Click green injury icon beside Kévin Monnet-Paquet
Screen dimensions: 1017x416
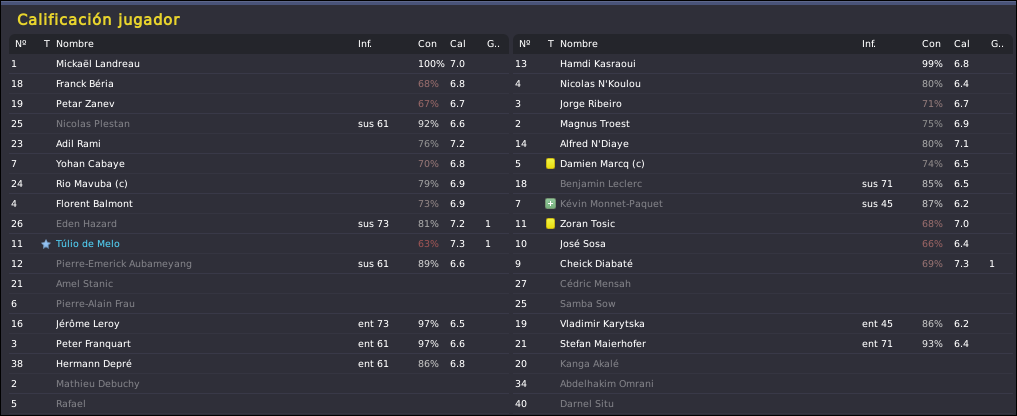550,204
